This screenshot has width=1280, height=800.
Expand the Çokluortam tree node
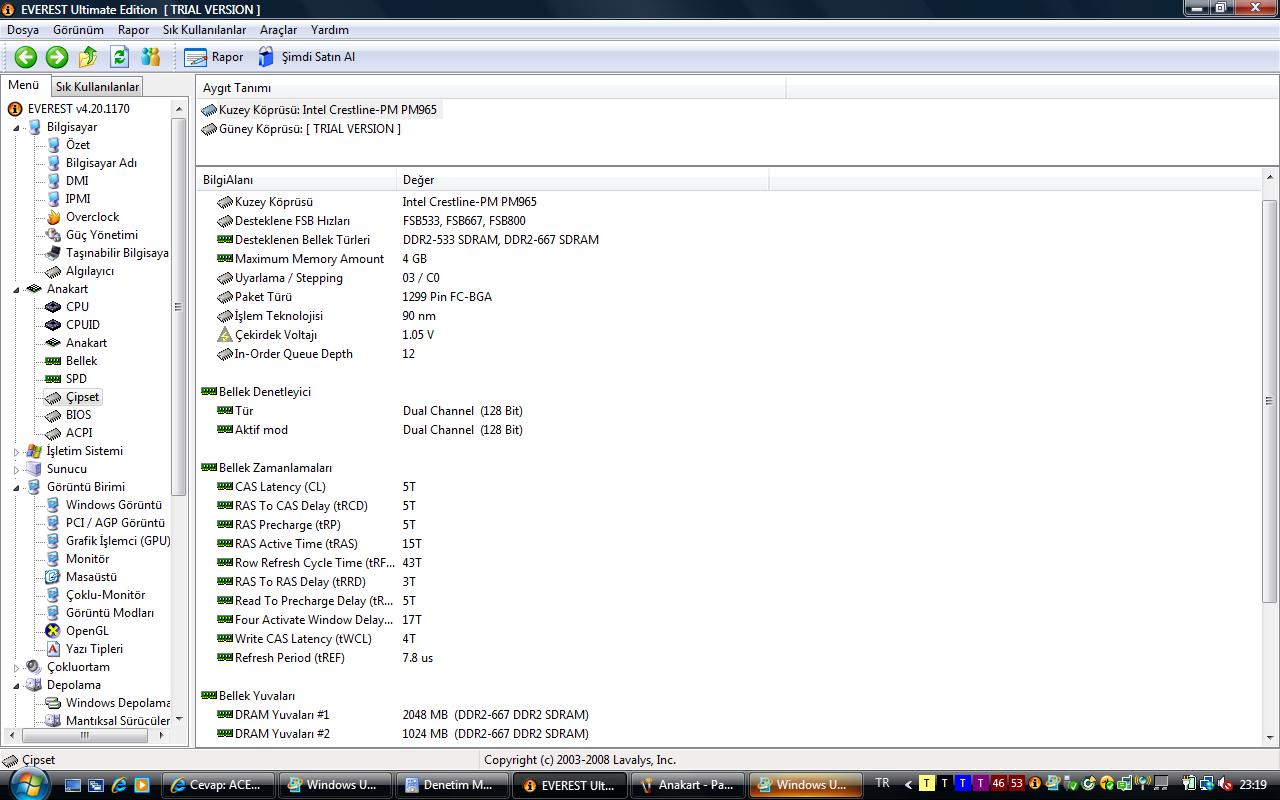tap(16, 668)
